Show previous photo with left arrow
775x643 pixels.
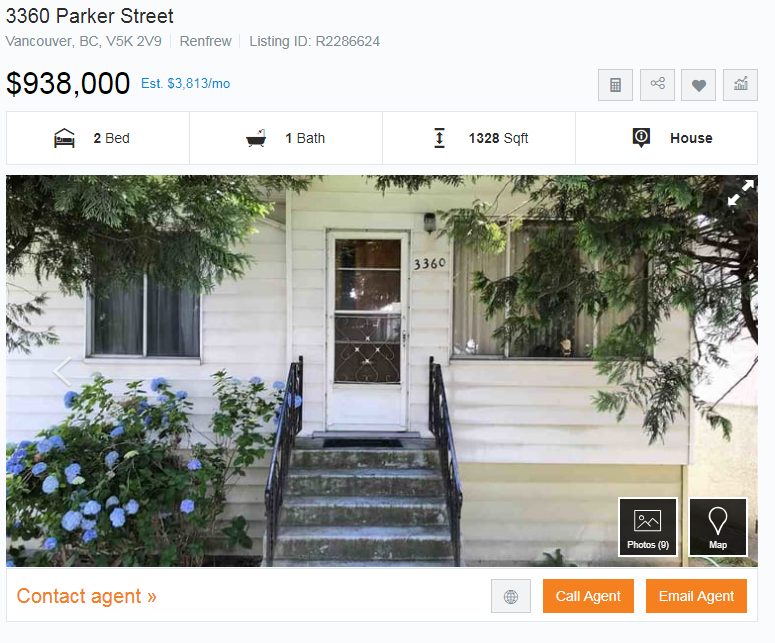[63, 371]
